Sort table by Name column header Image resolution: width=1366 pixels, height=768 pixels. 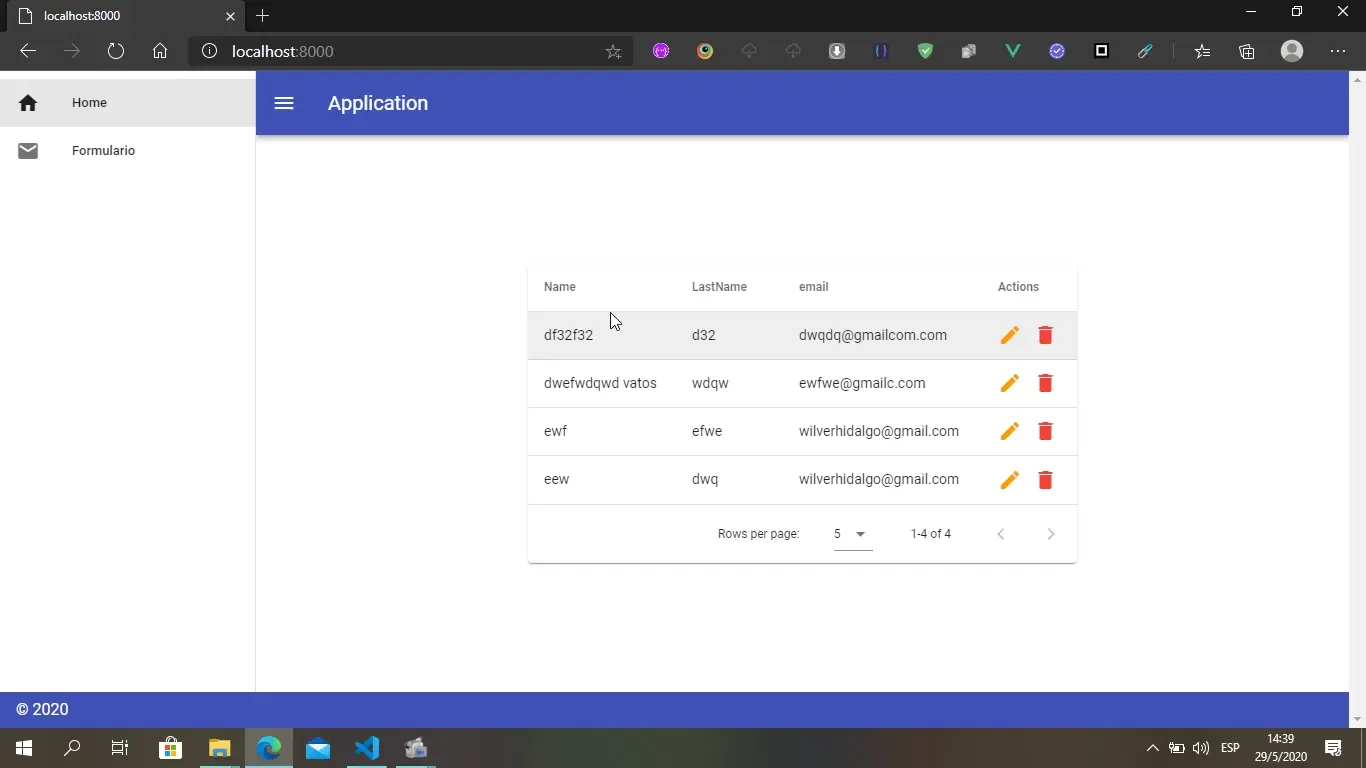point(560,287)
